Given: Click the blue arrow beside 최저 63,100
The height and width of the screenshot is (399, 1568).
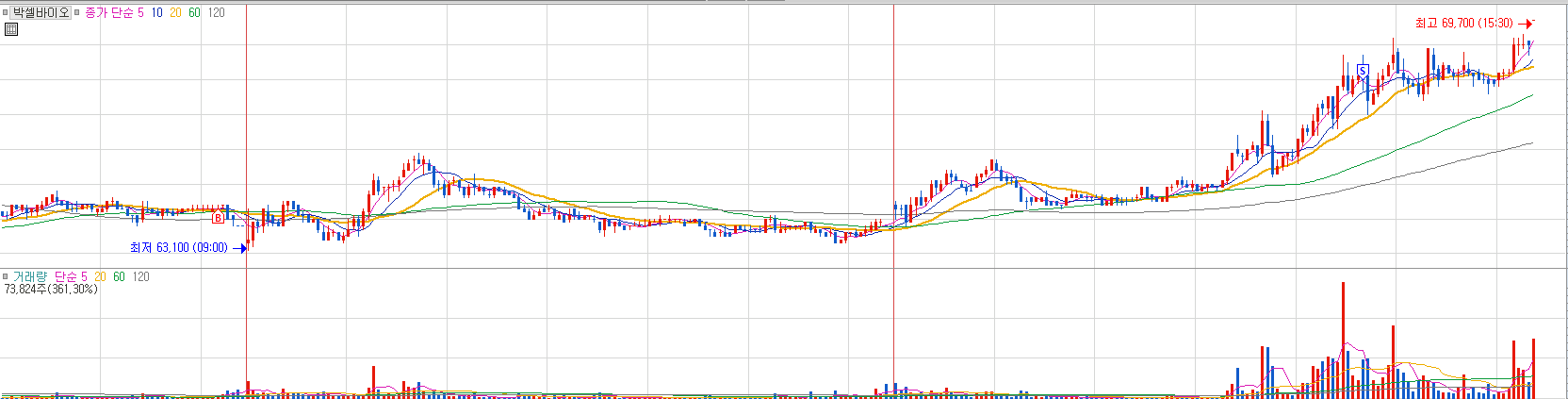Looking at the screenshot, I should (x=238, y=248).
